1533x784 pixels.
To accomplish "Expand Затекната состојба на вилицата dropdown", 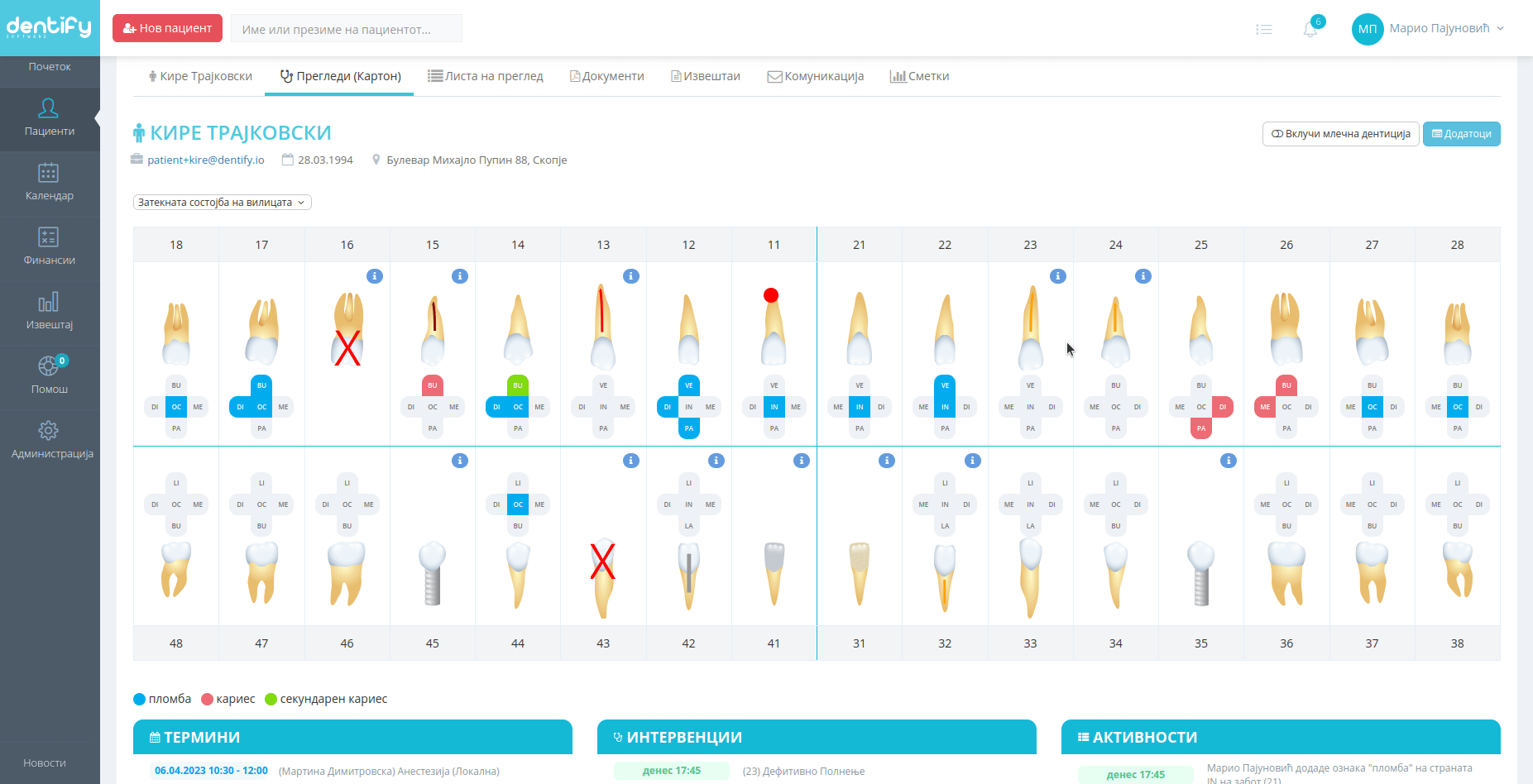I will 222,203.
